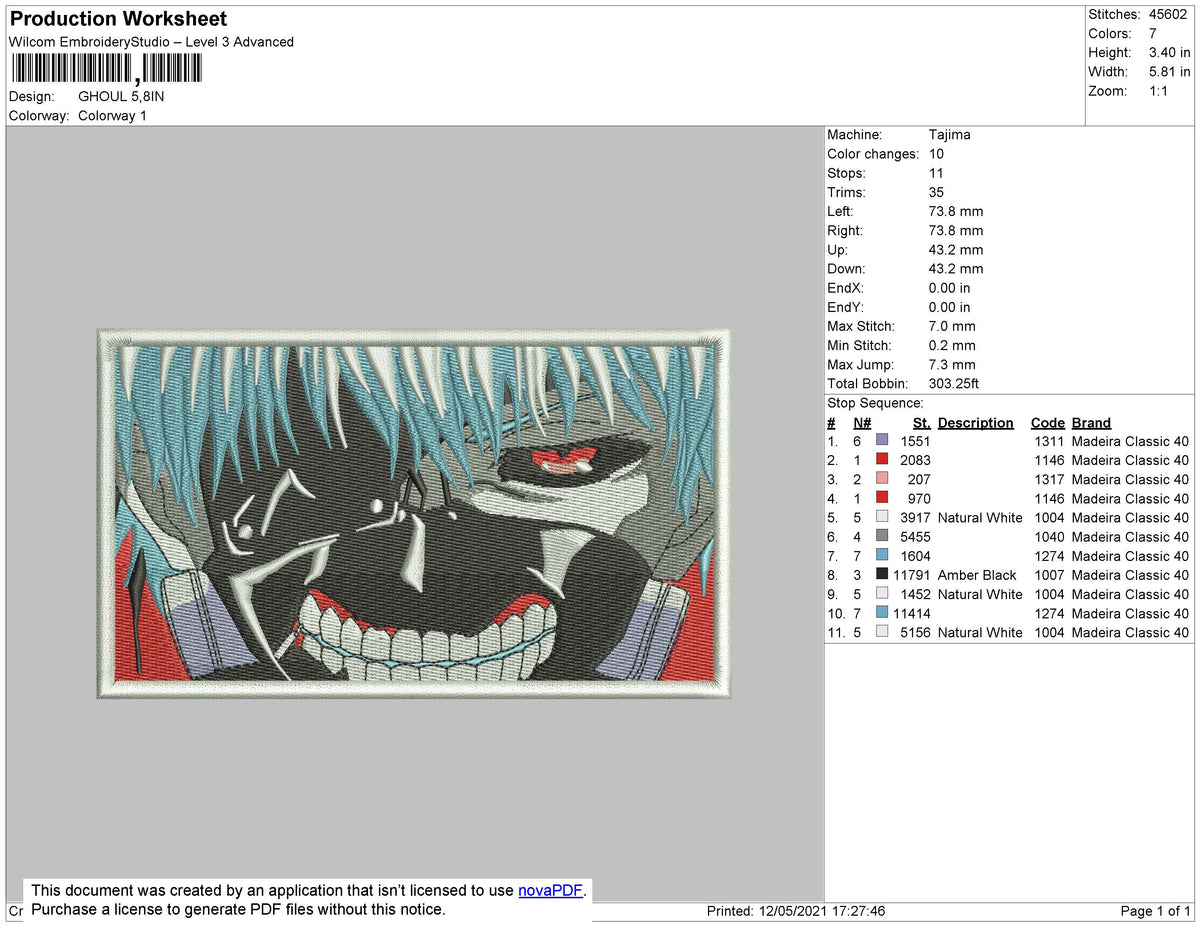Screen dimensions: 1200x927
Task: Open the novaPDF hyperlink
Action: 550,891
